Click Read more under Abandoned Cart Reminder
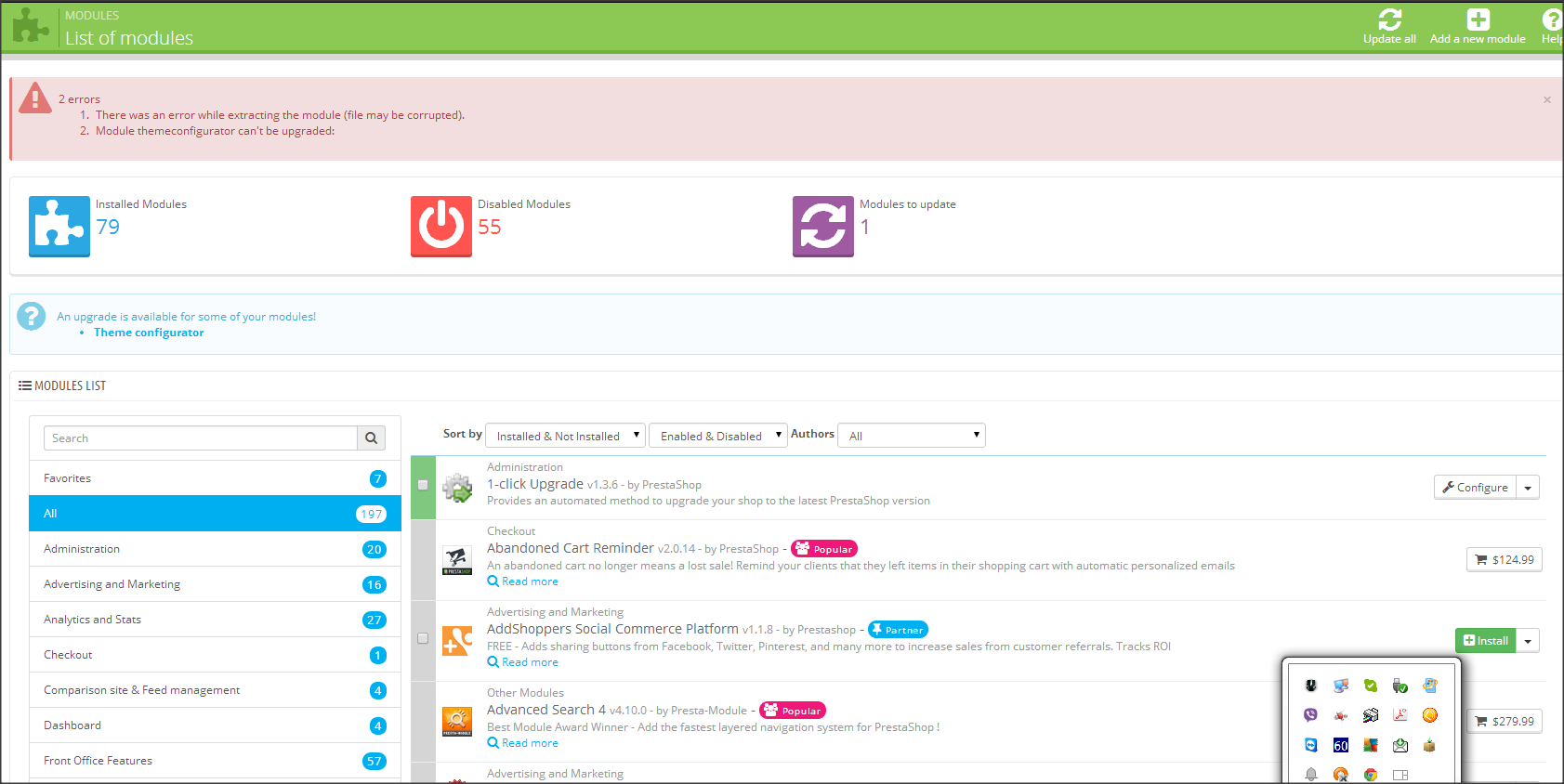This screenshot has height=784, width=1564. click(x=523, y=581)
